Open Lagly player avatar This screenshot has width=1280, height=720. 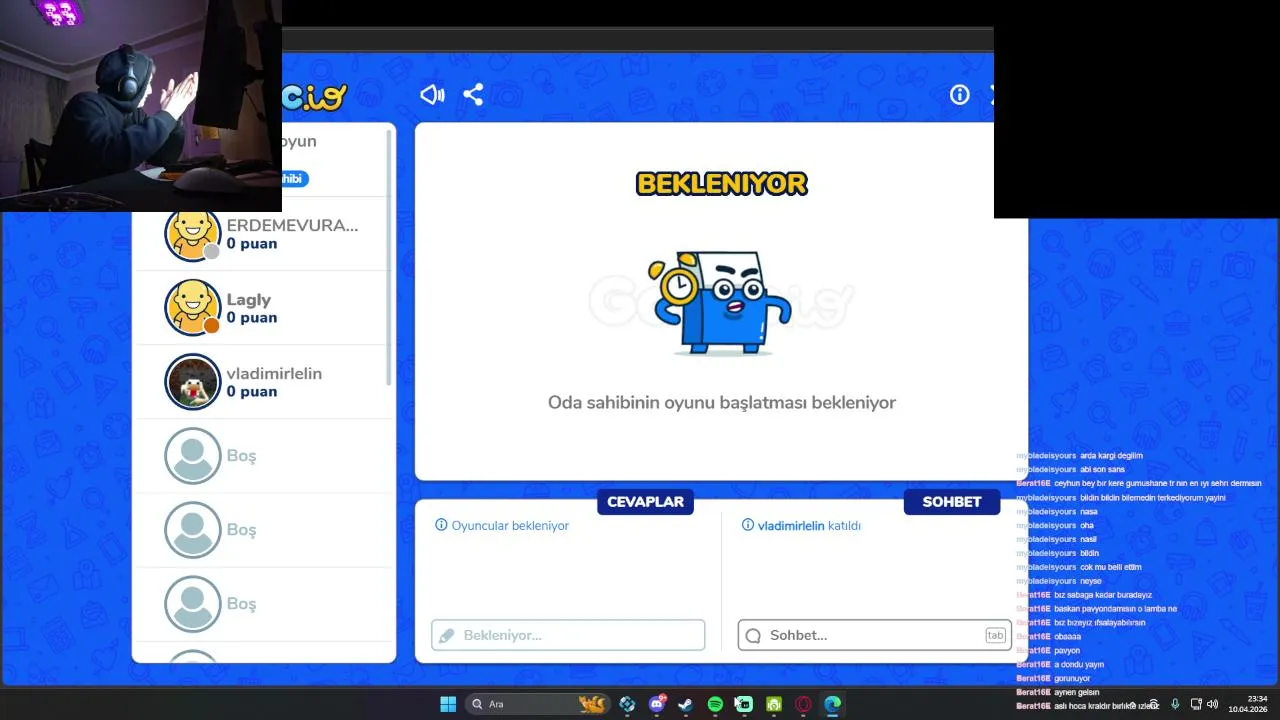tap(192, 307)
